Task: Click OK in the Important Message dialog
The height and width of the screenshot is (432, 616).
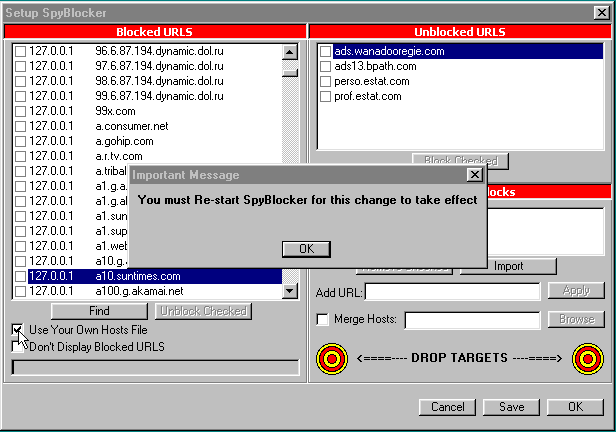Action: click(306, 249)
